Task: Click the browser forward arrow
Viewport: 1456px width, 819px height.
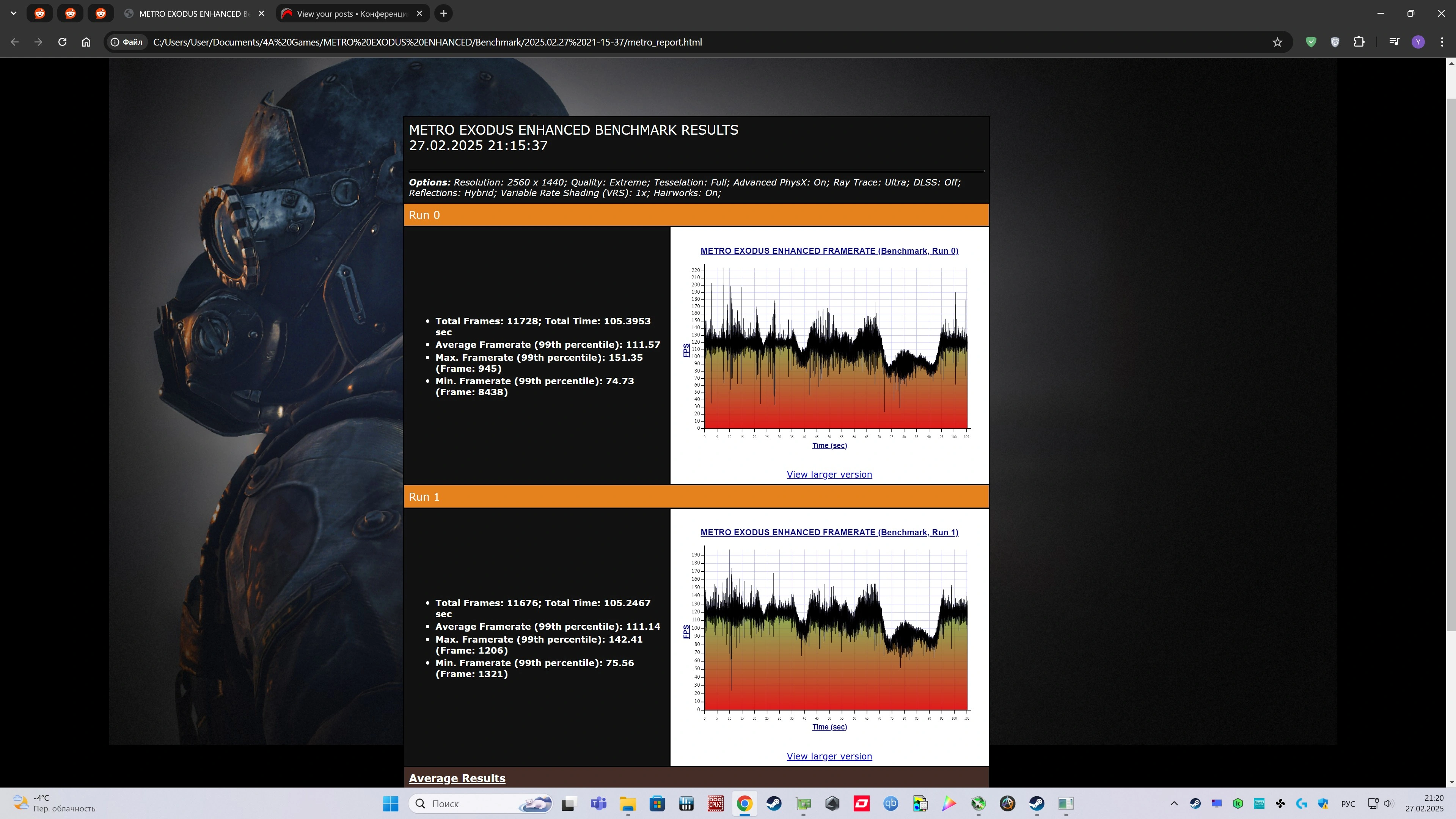Action: click(38, 42)
